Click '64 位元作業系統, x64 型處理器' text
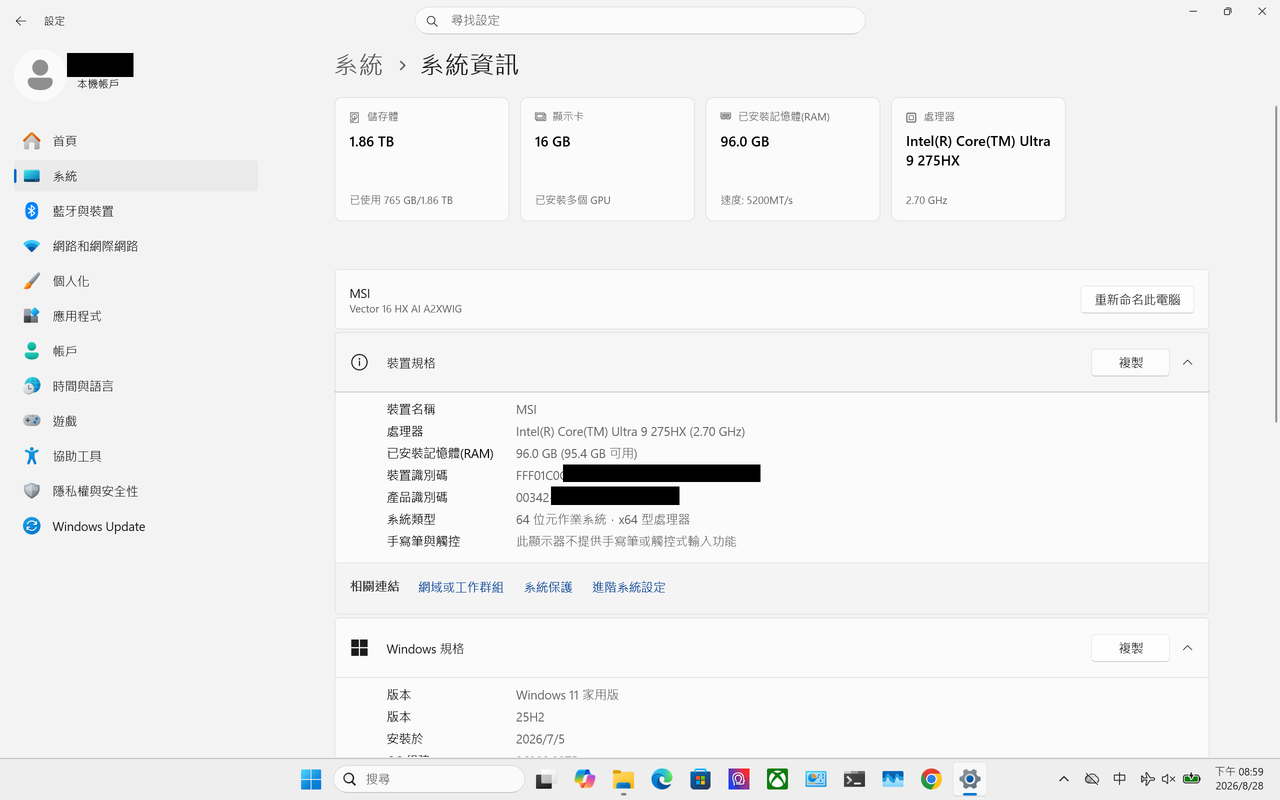This screenshot has width=1280, height=800. (603, 520)
